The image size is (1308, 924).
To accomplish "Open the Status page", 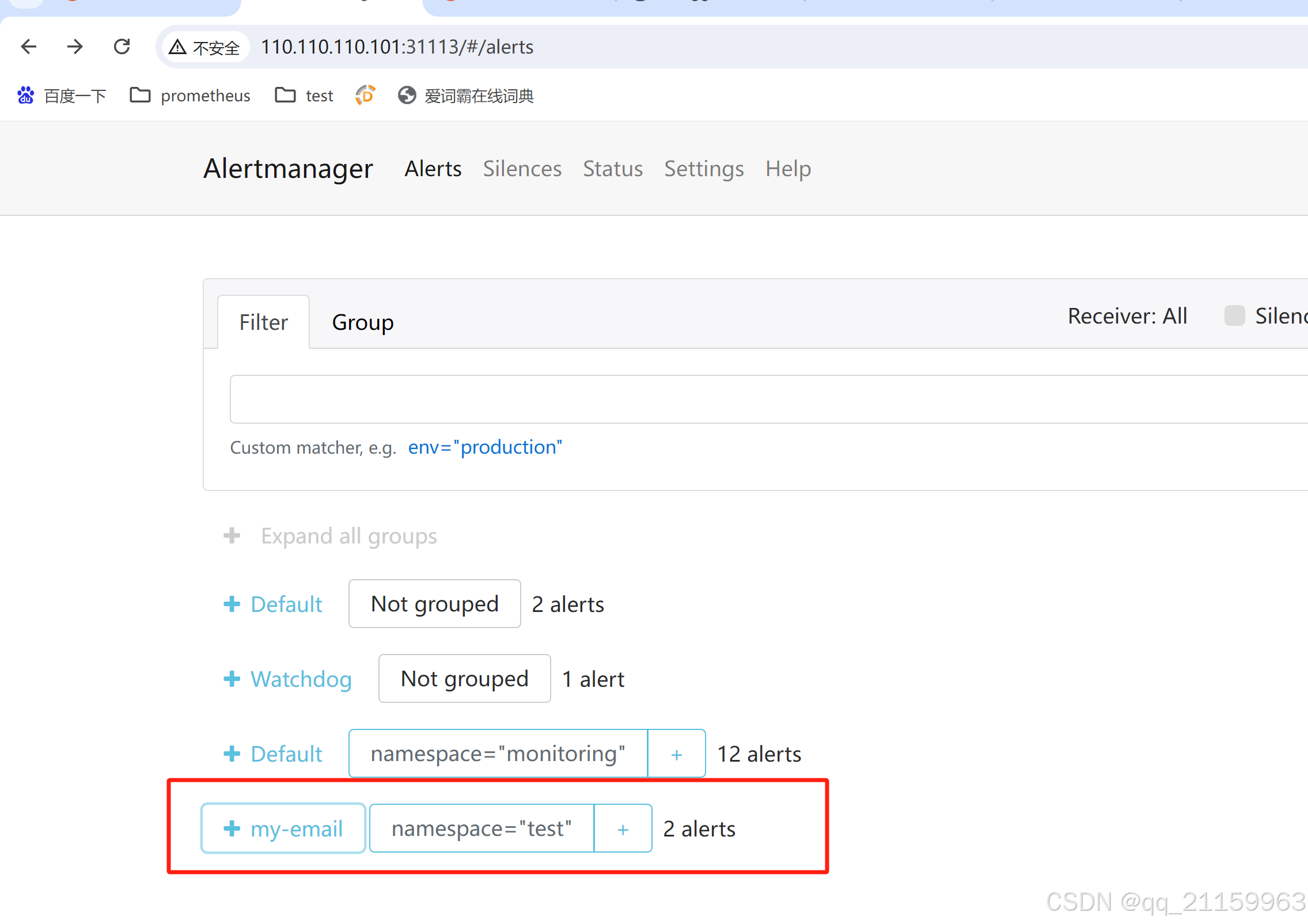I will click(x=613, y=169).
